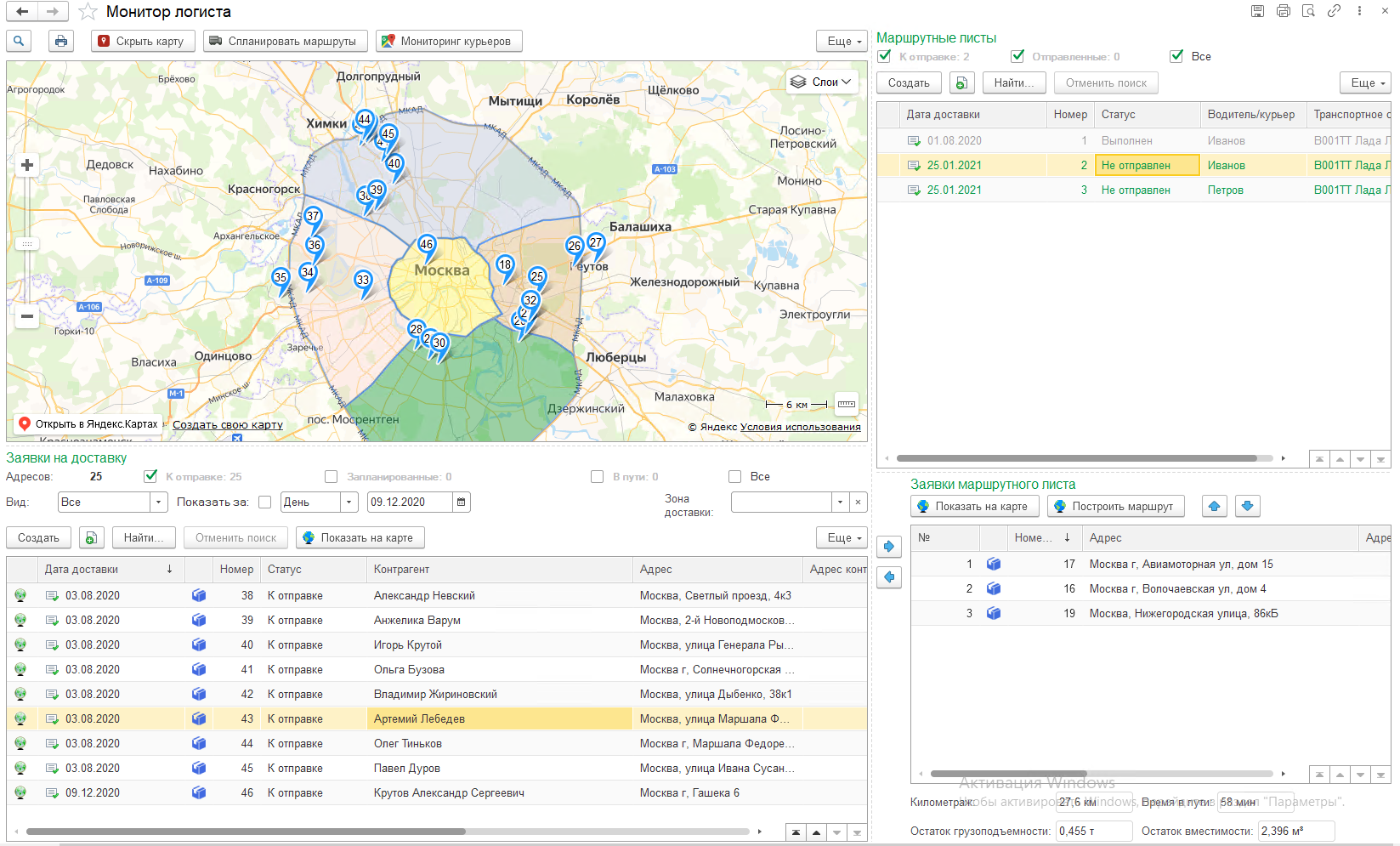Click 'Спланировать маршруты' button
The height and width of the screenshot is (846, 1400).
click(285, 41)
